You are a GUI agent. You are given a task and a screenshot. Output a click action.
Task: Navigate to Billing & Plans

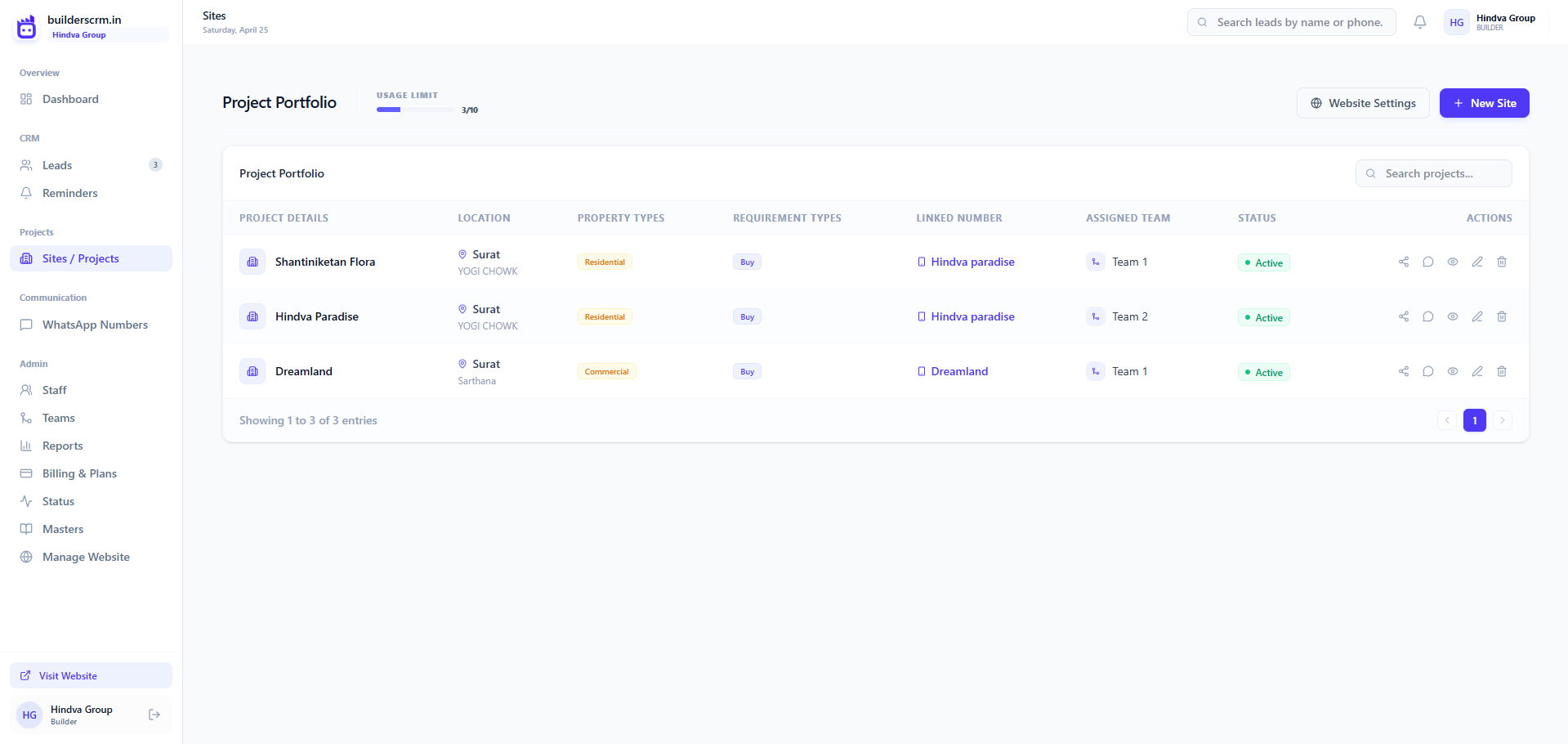pos(79,473)
